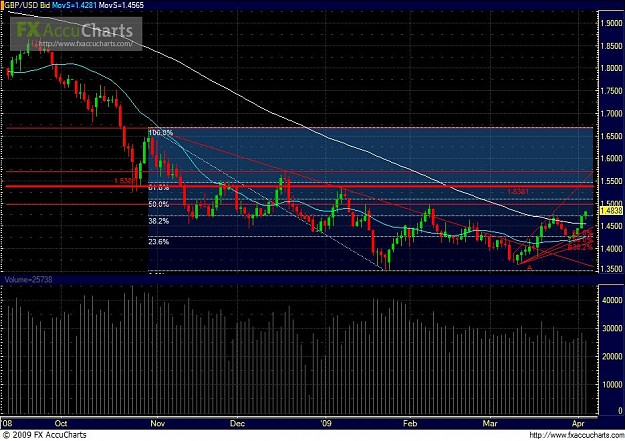This screenshot has height=441, width=625.
Task: Select the 20000 volume axis label
Action: (x=611, y=357)
